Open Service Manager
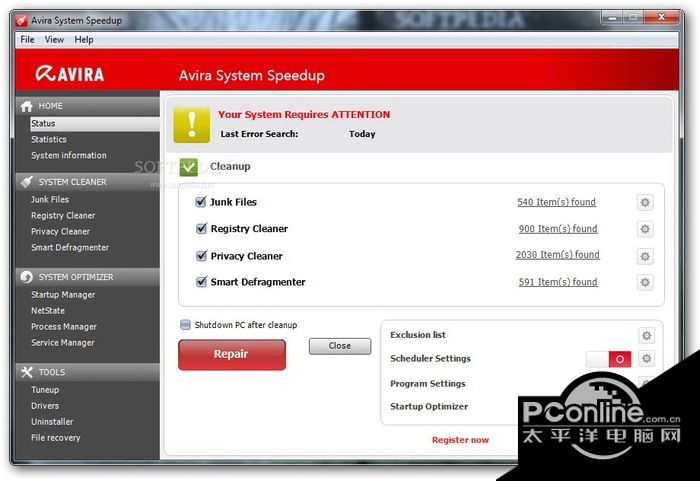700x481 pixels. pos(62,343)
